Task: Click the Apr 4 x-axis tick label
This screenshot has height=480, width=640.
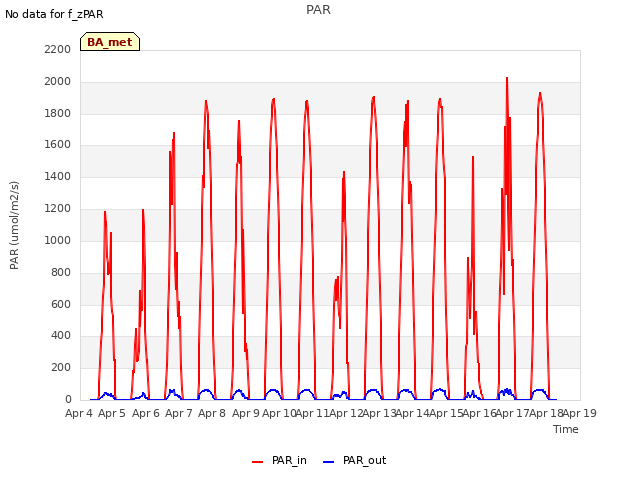Action: [79, 413]
